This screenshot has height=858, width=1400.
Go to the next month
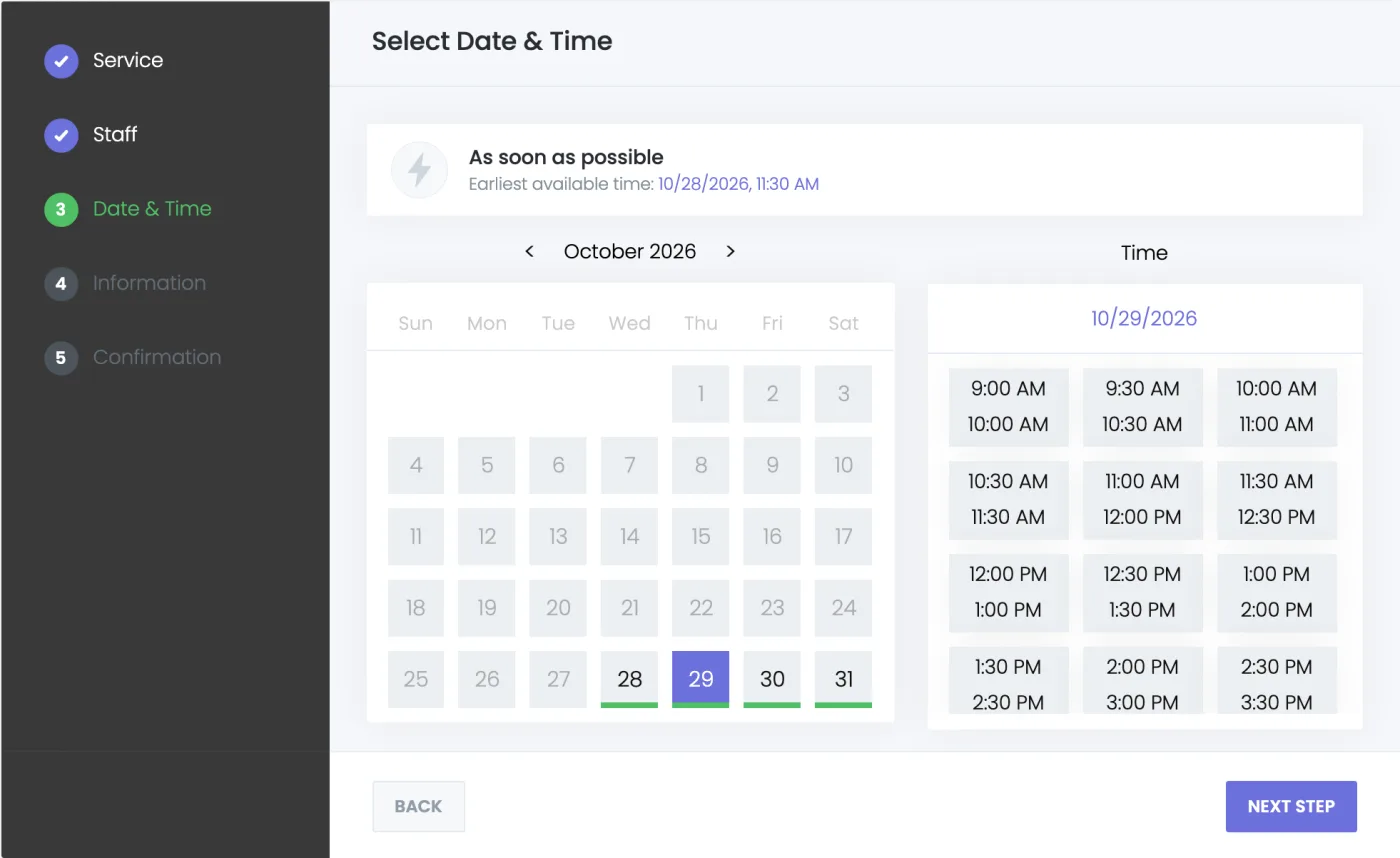730,251
